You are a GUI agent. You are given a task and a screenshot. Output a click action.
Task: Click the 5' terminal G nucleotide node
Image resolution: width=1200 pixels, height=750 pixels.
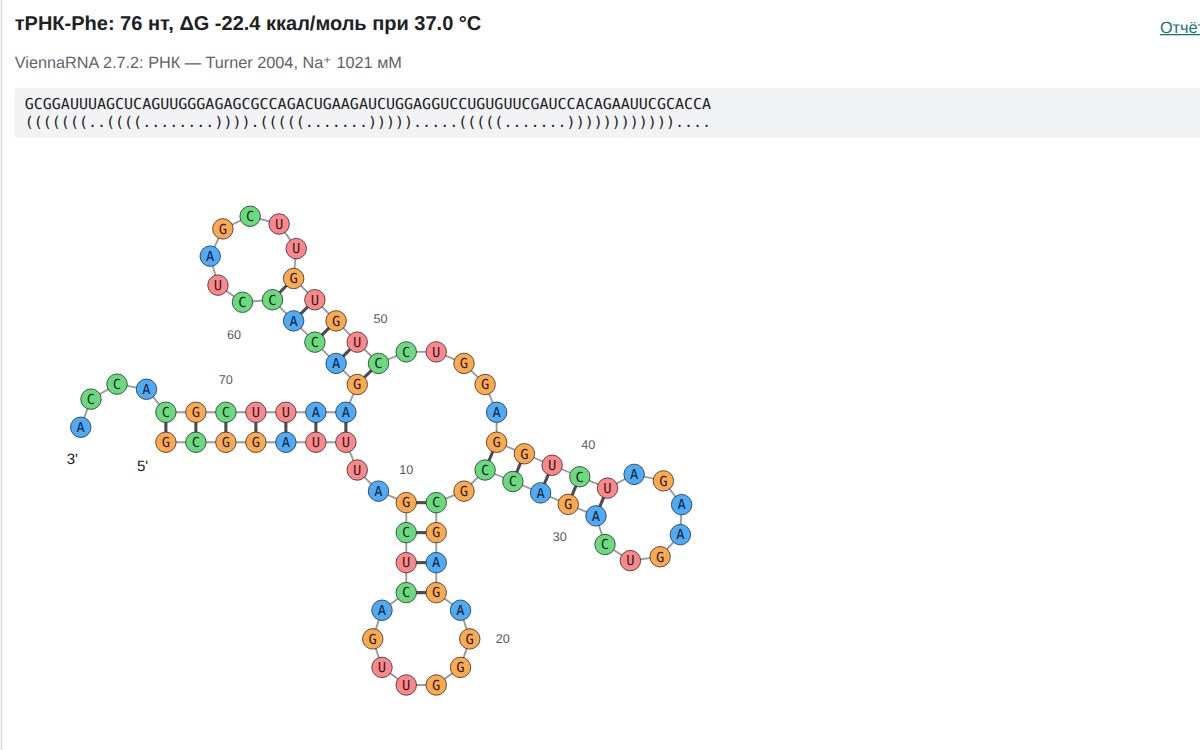click(x=166, y=441)
